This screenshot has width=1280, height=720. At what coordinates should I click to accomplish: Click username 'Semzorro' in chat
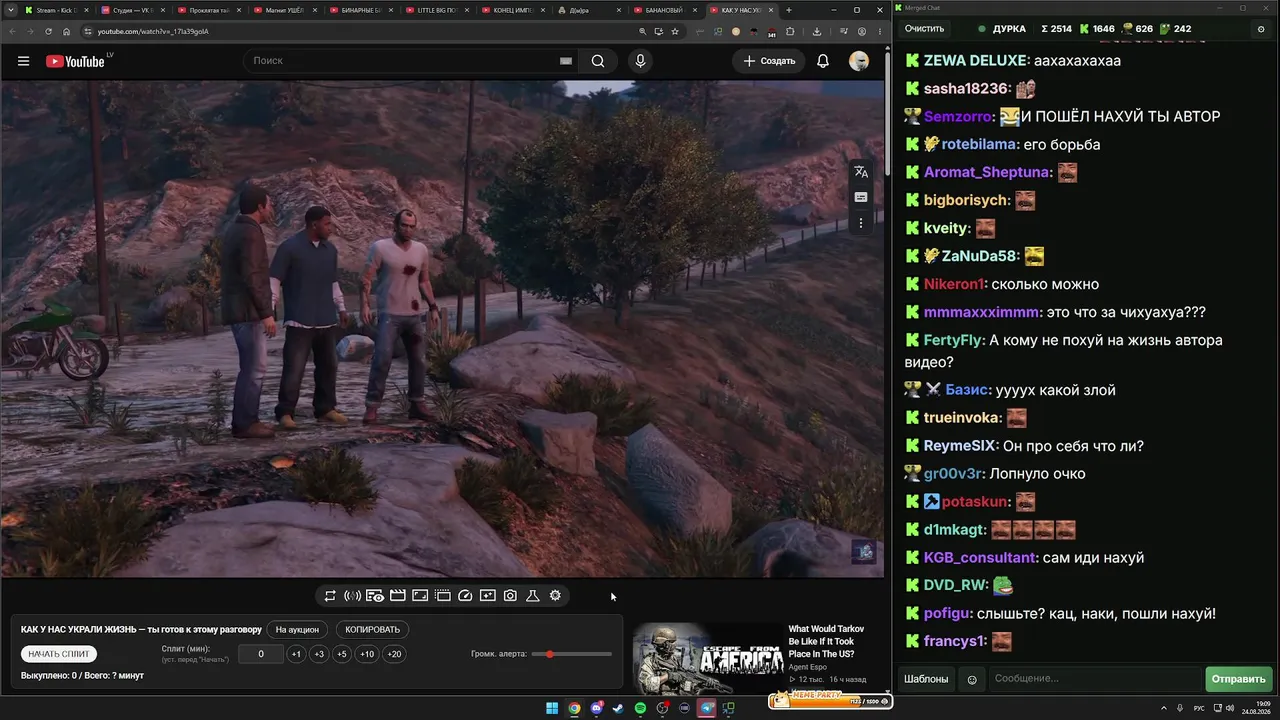959,116
